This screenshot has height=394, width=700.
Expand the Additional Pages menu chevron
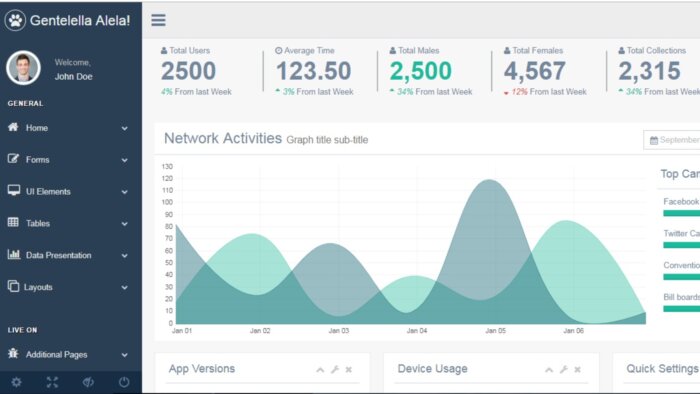[x=125, y=355]
